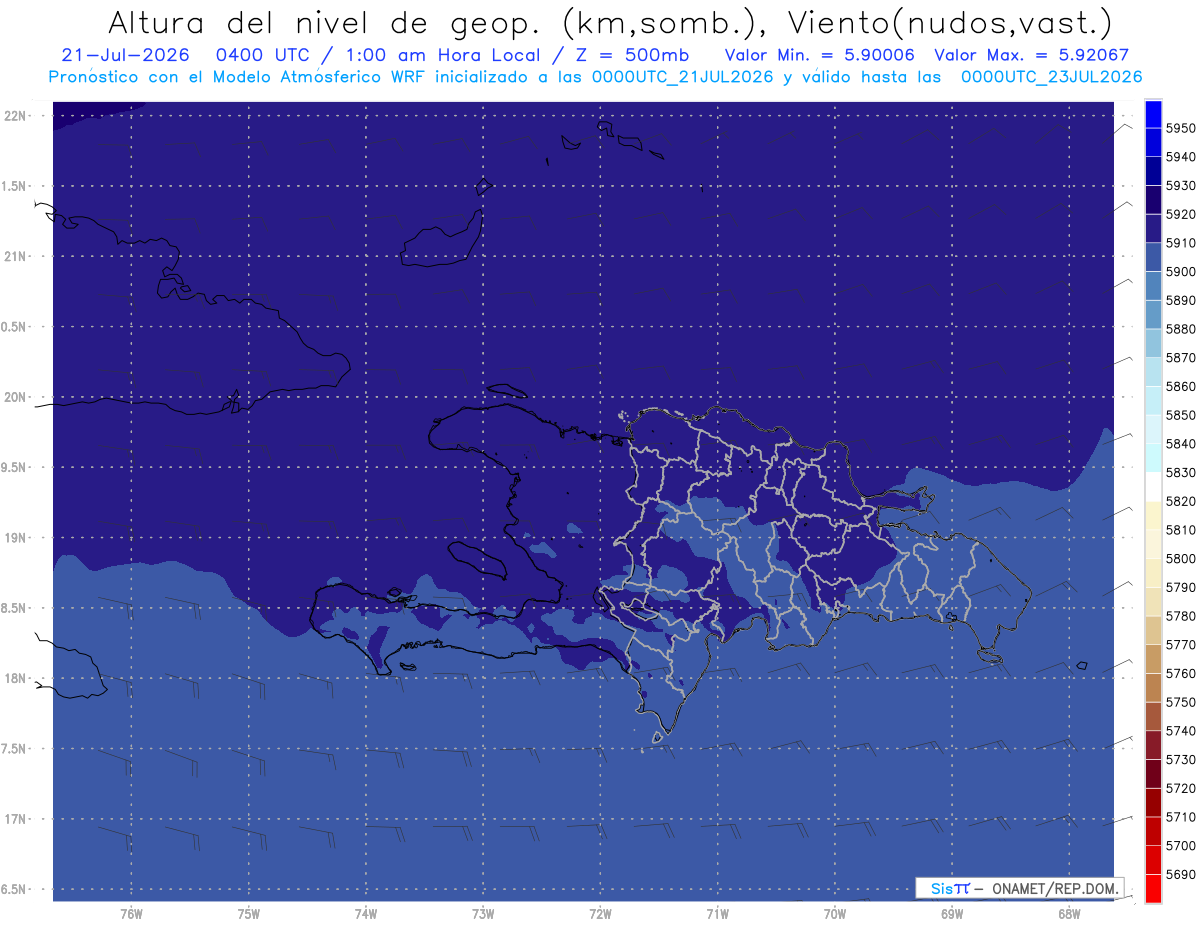Image resolution: width=1200 pixels, height=927 pixels.
Task: Click the '5770' colorbar value
Action: [1181, 644]
